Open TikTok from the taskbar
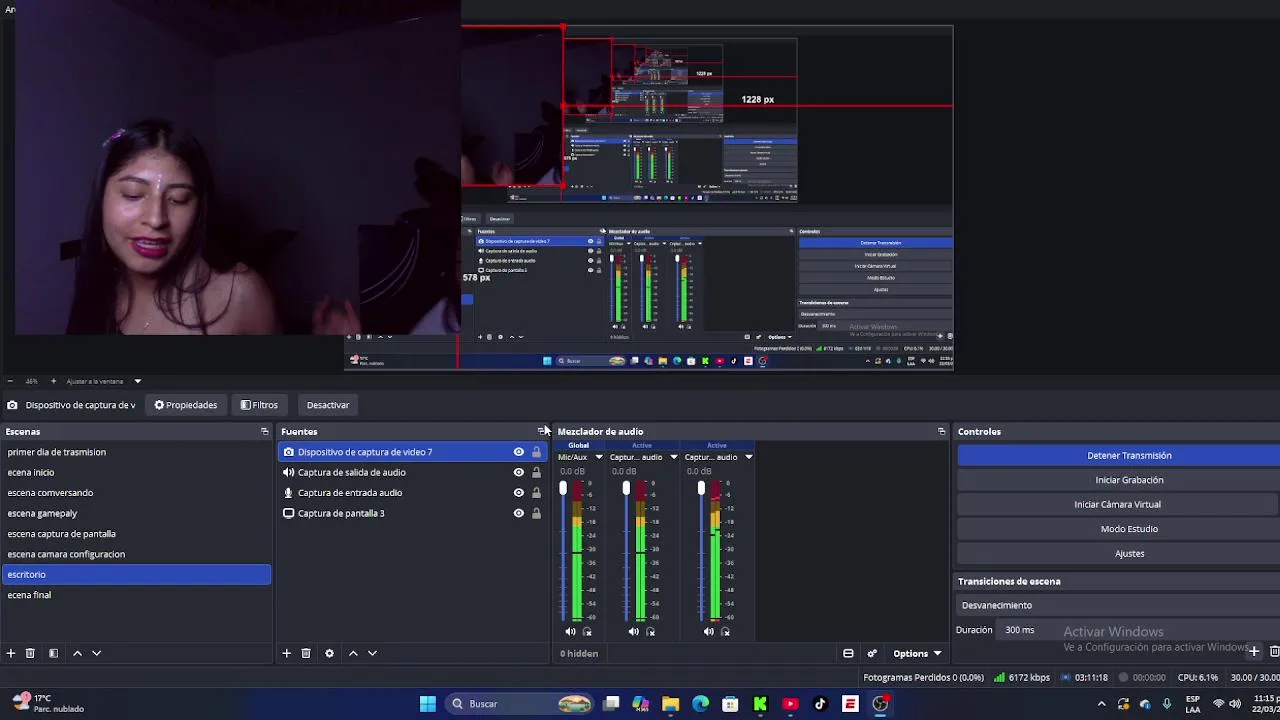Image resolution: width=1280 pixels, height=720 pixels. [x=820, y=704]
